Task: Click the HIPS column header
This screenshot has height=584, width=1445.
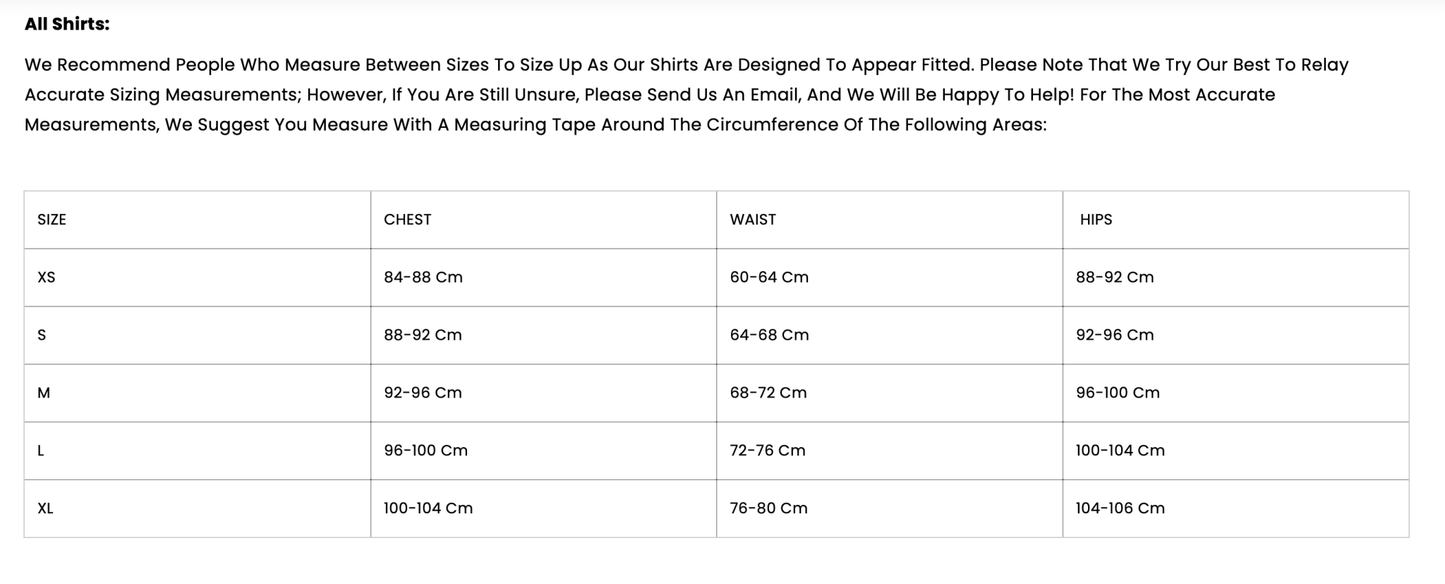Action: point(1096,220)
